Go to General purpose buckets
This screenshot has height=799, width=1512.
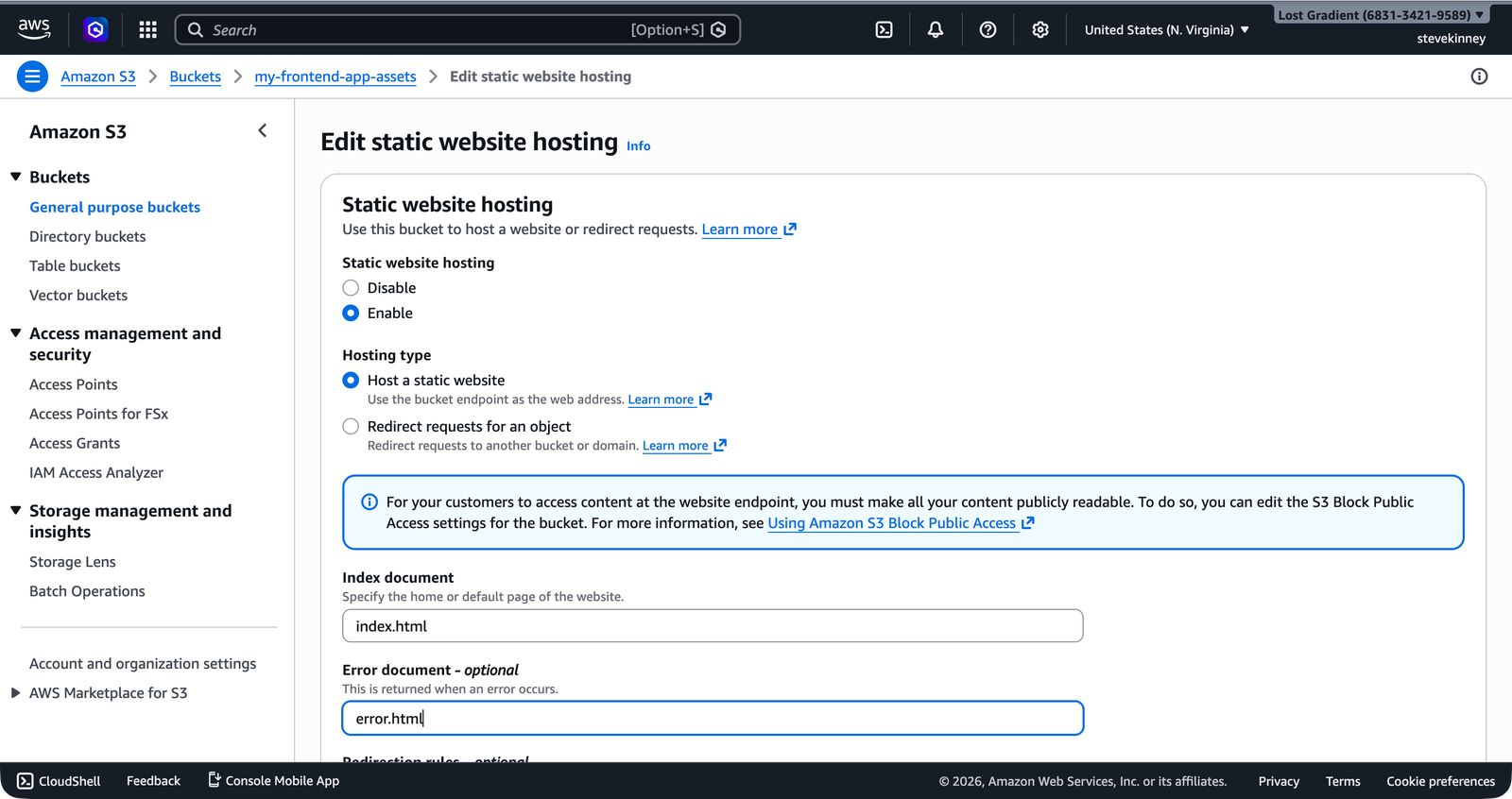tap(114, 207)
